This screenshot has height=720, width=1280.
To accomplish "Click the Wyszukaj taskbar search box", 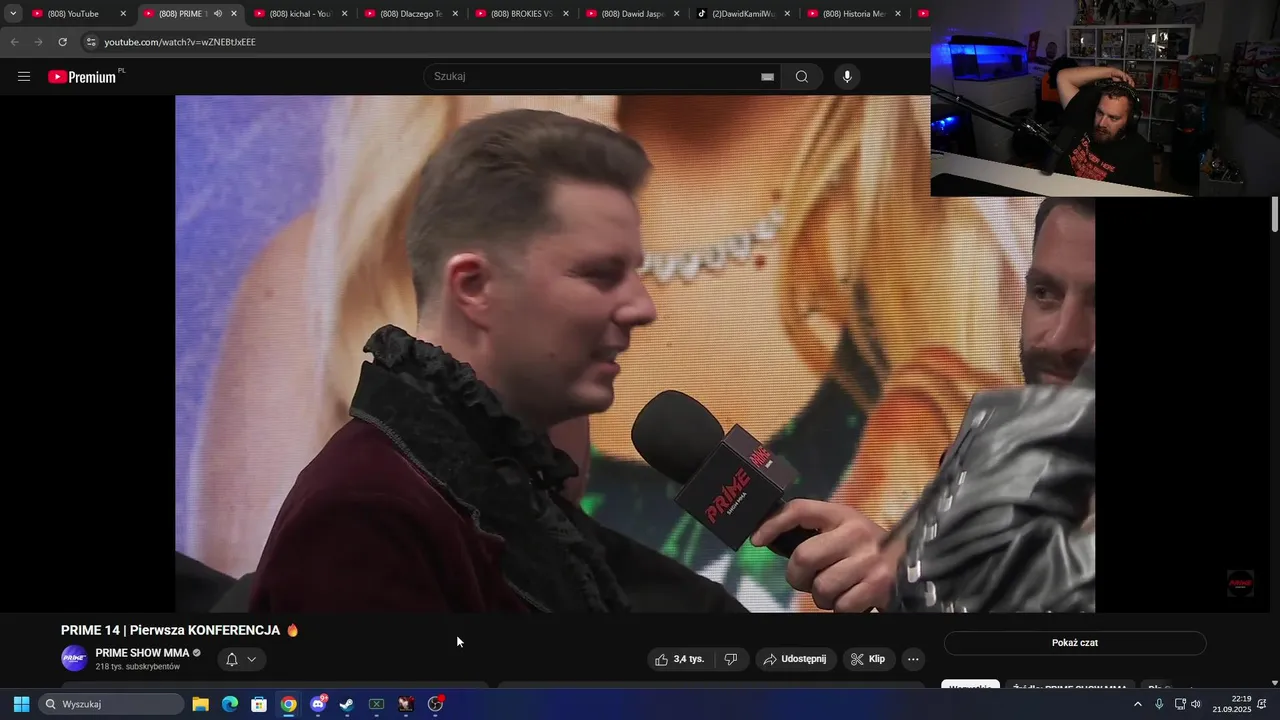I will (x=112, y=704).
